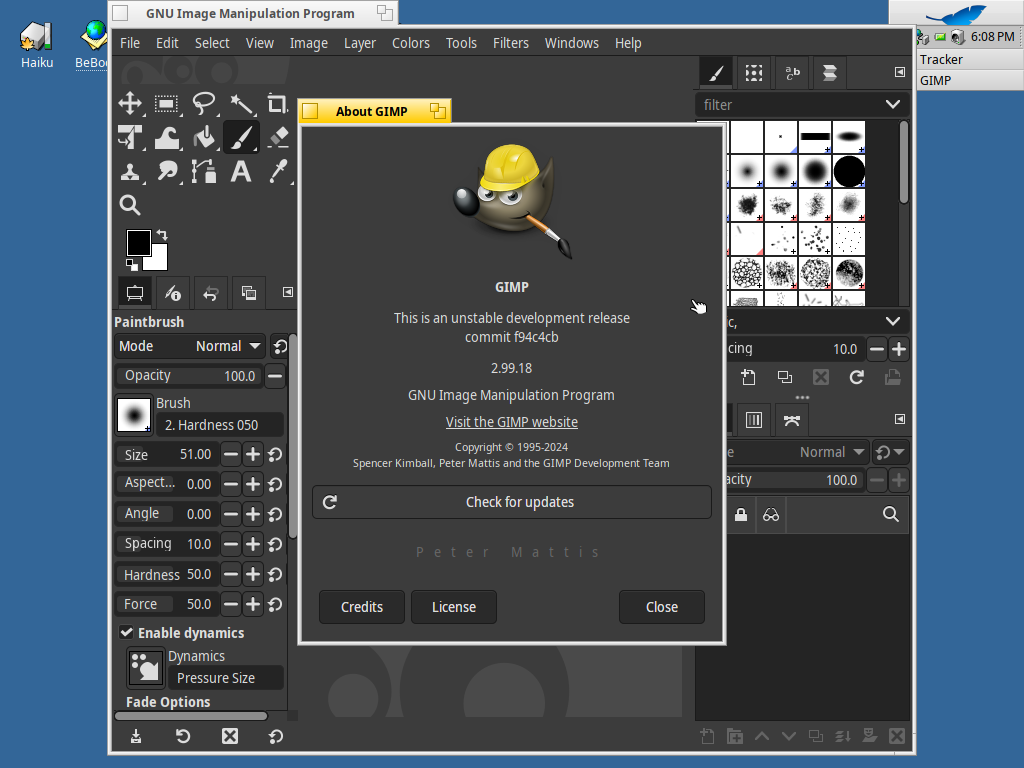Increase brush Size with plus button

(x=253, y=455)
